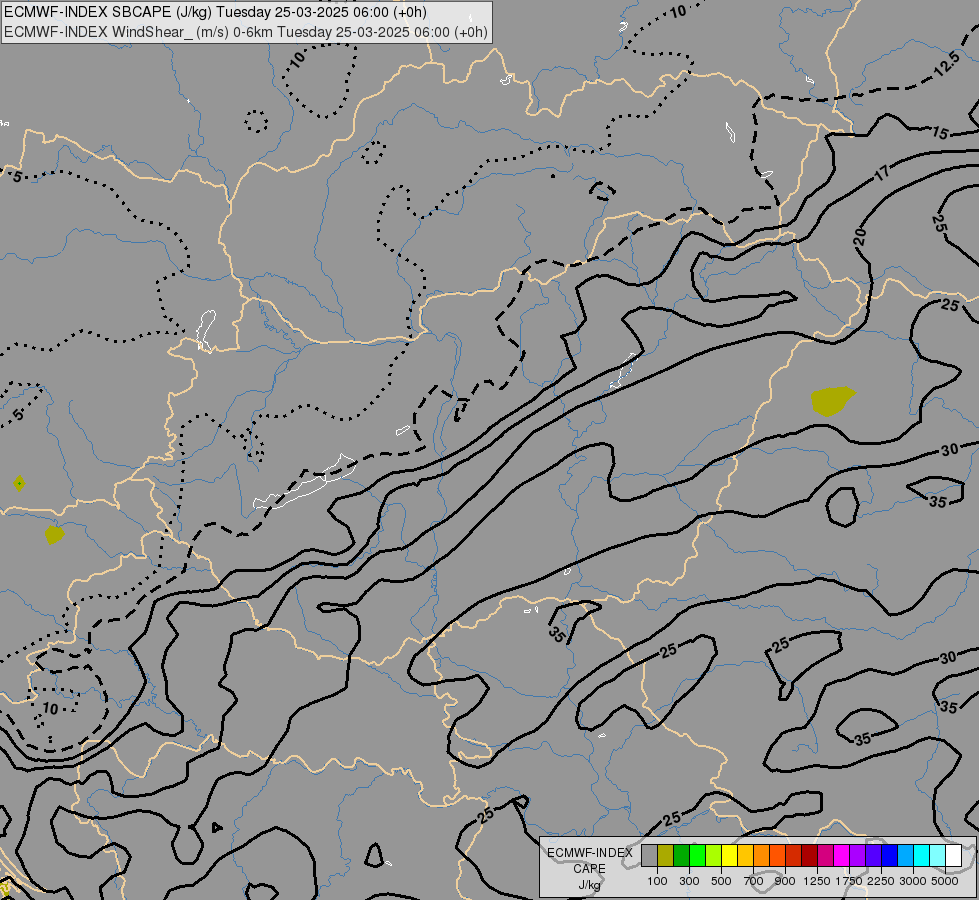The width and height of the screenshot is (979, 900).
Task: Click the indigo violet legend swatch
Action: pyautogui.click(x=873, y=856)
